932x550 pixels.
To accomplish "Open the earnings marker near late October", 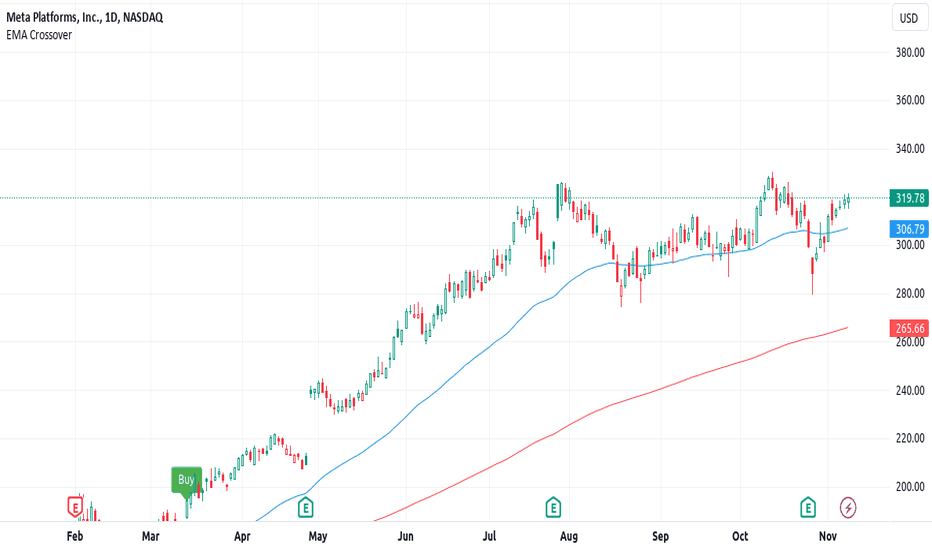I will [x=807, y=507].
